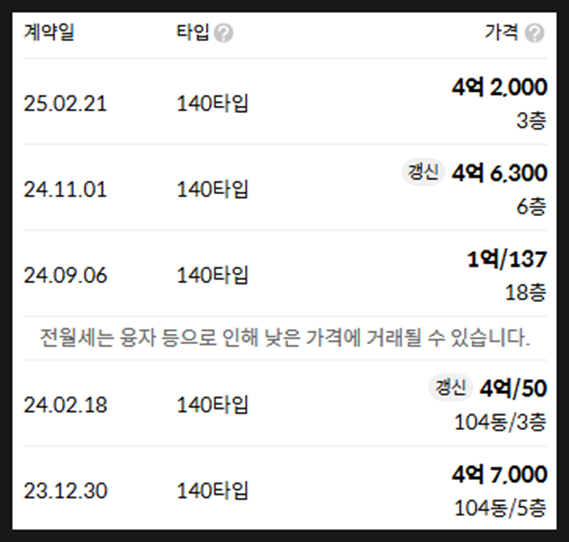Click the 1억/137 price entry
569x542 pixels.
pos(507,259)
